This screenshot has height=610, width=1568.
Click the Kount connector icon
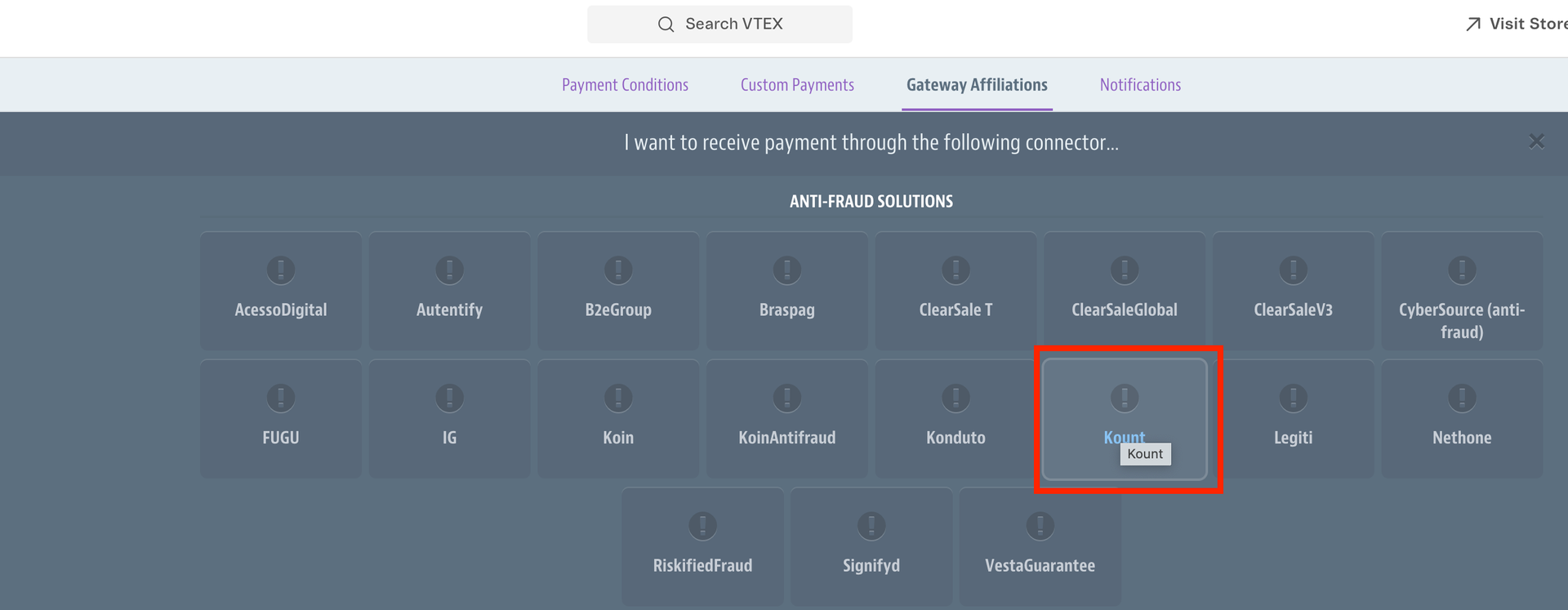click(x=1125, y=398)
